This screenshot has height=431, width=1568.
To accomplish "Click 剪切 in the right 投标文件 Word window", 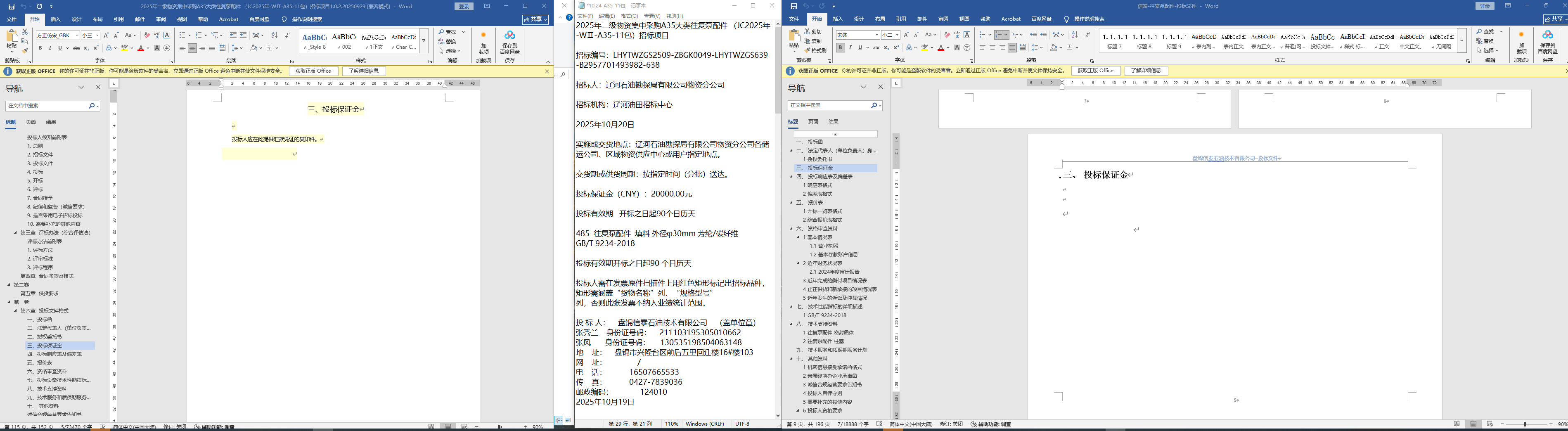I will 813,31.
